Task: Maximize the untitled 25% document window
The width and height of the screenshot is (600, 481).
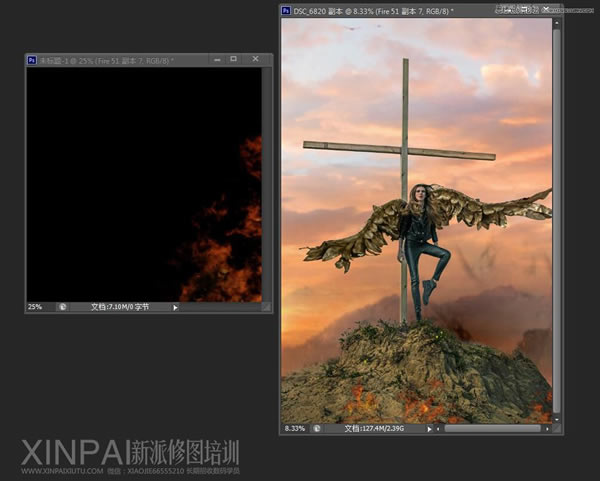Action: (233, 59)
